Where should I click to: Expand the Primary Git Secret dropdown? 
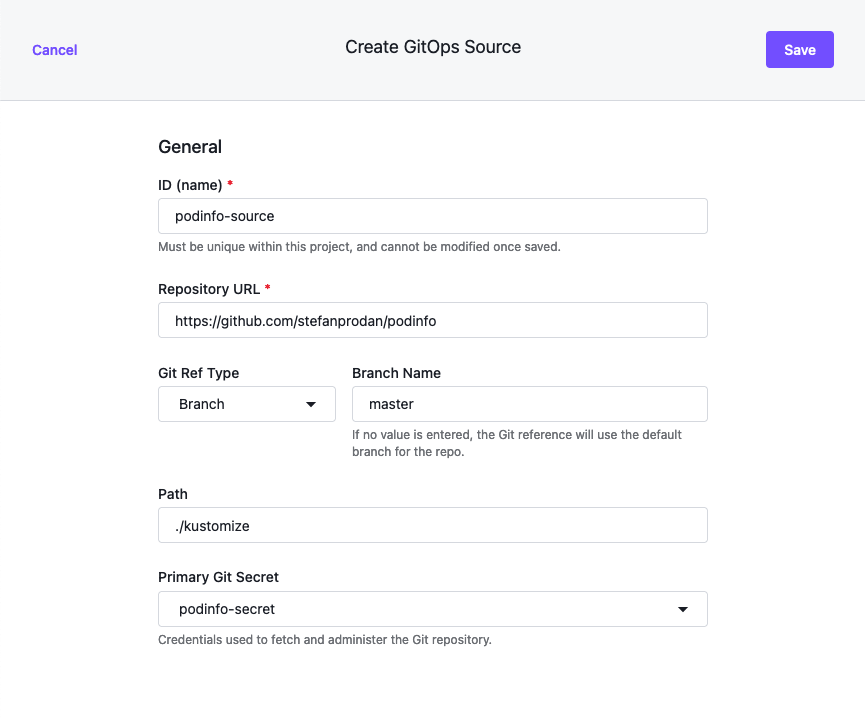coord(432,609)
